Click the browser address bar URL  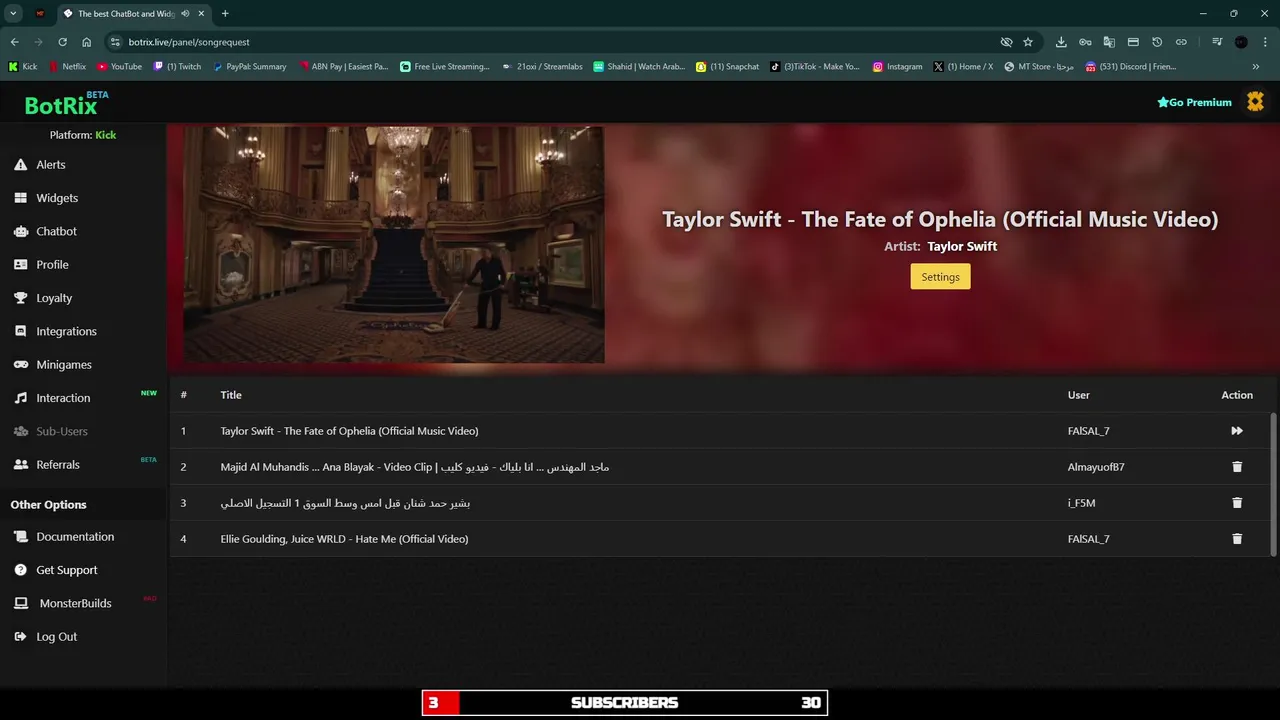(x=189, y=42)
